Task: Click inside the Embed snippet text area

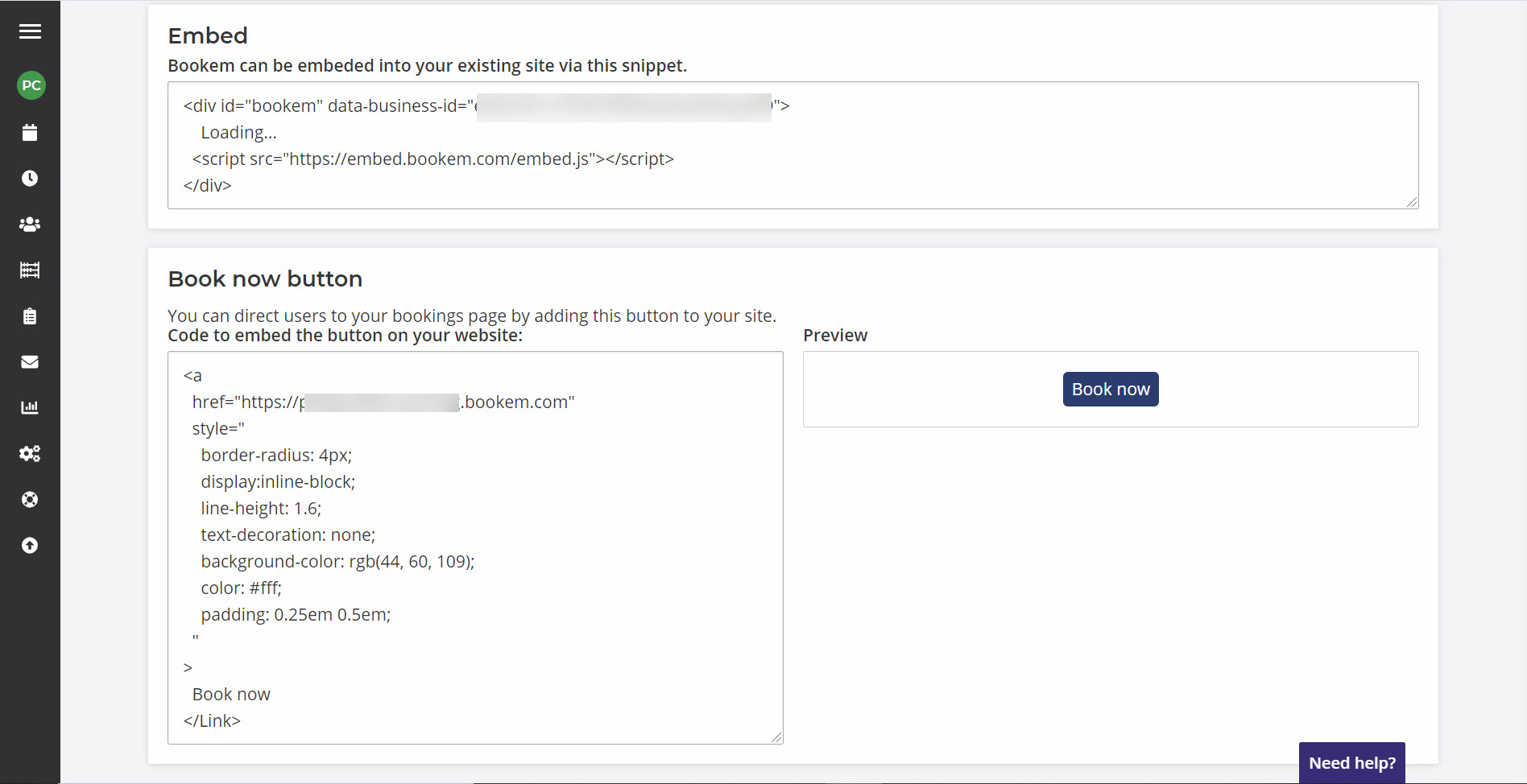Action: click(x=792, y=145)
